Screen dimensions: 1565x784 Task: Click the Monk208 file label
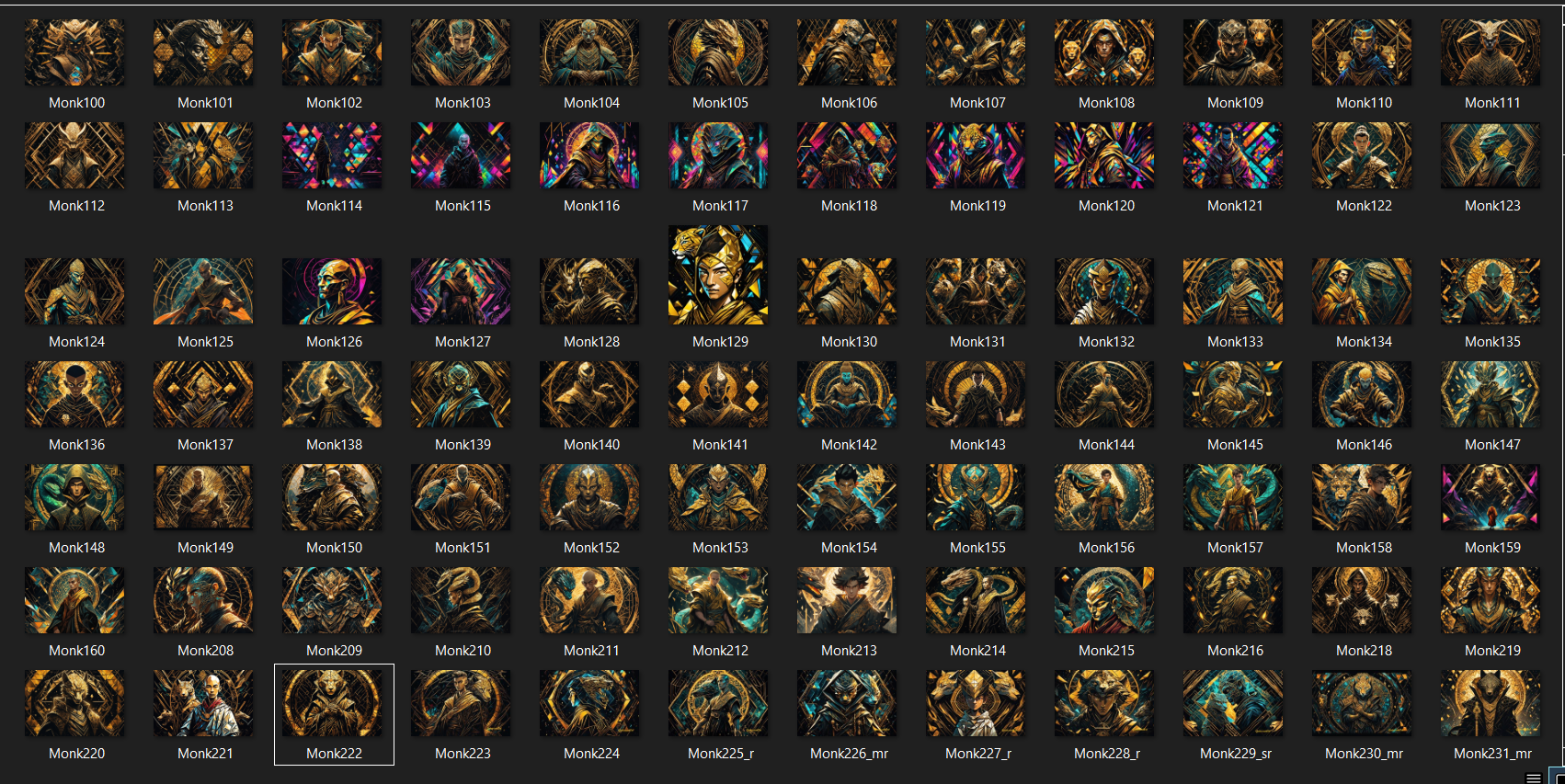[205, 651]
